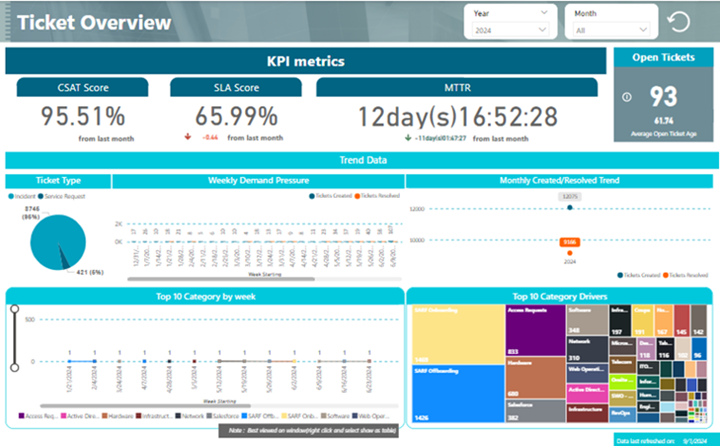This screenshot has width=720, height=446.
Task: Click the KPI metrics header banner
Action: pos(305,62)
